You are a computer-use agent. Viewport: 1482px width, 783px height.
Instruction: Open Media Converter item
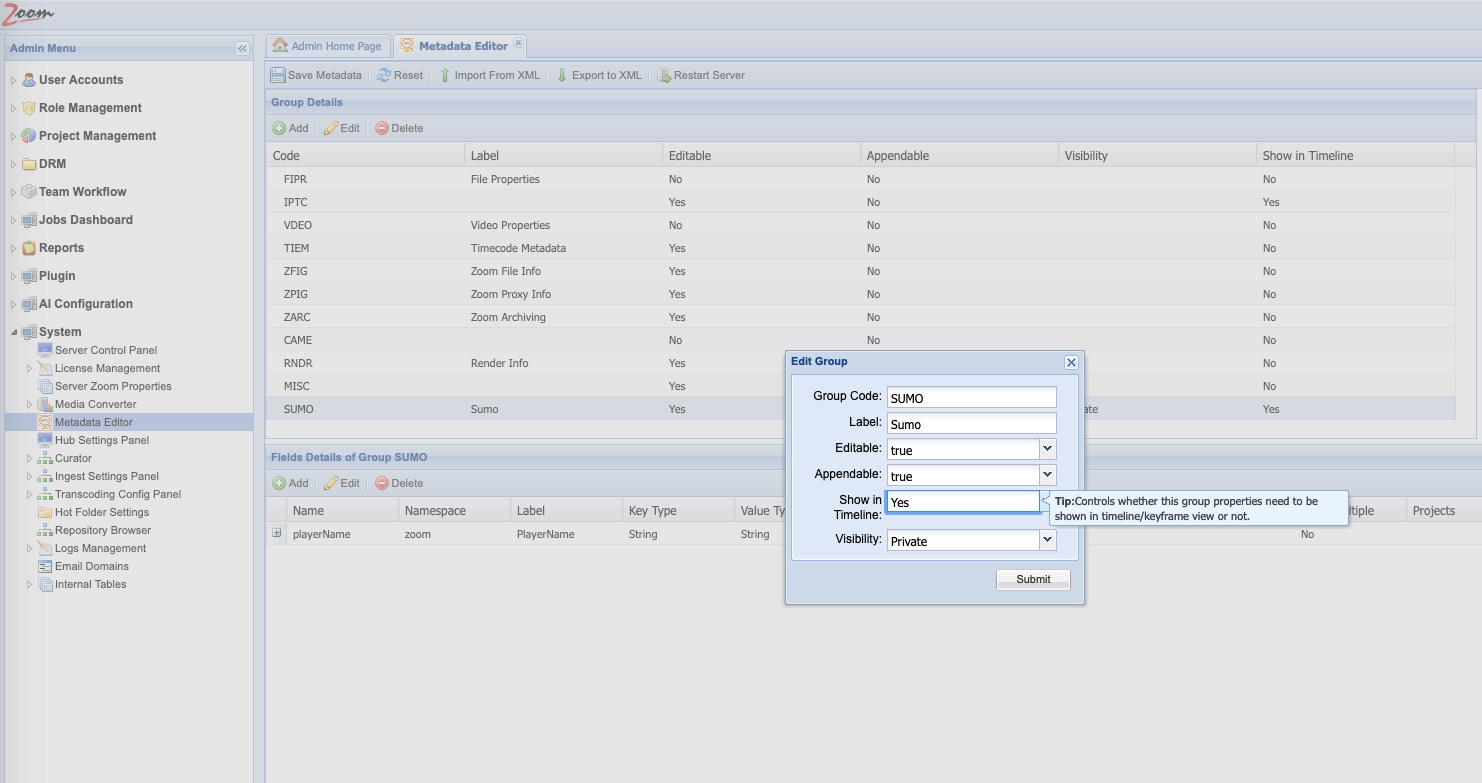[95, 404]
